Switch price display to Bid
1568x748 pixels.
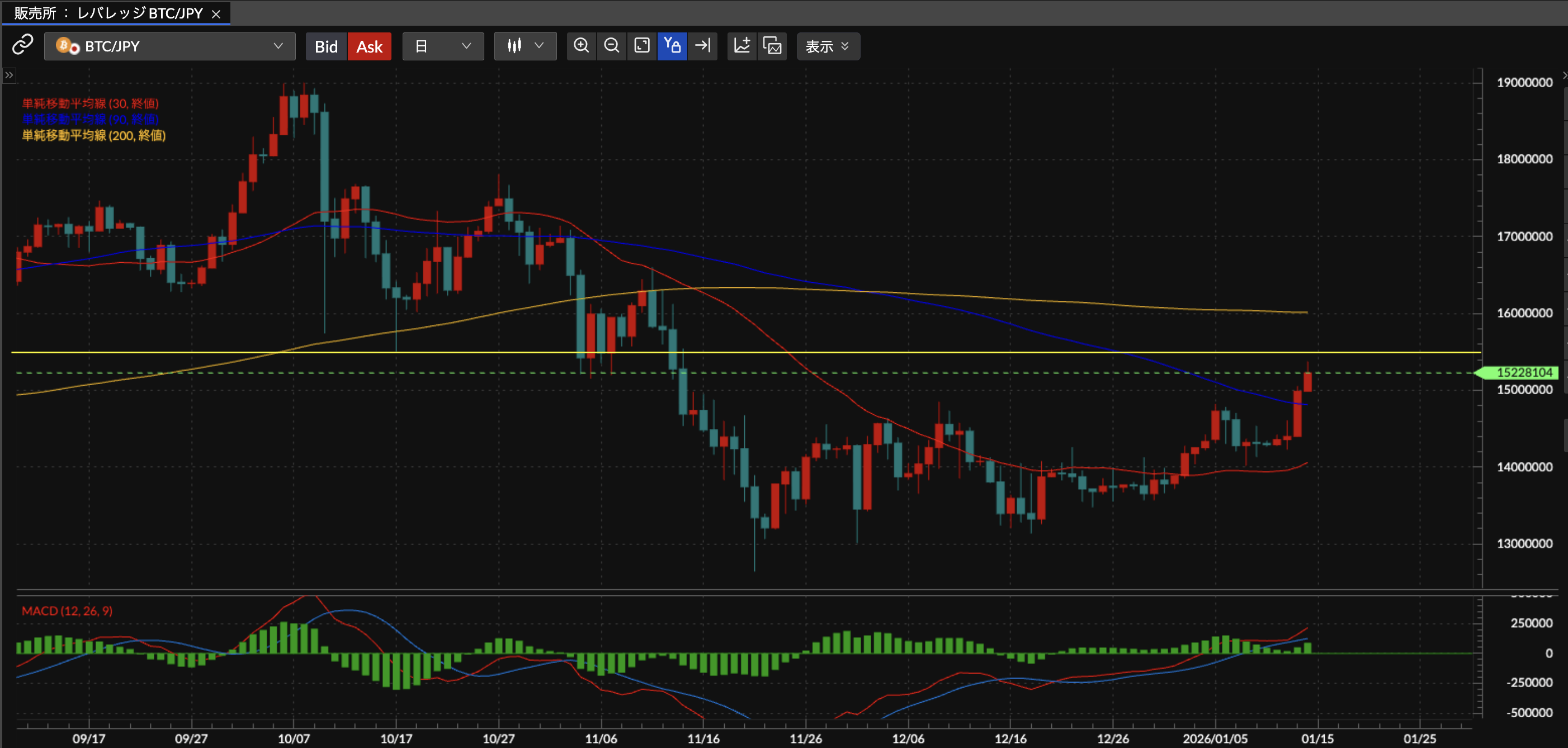pyautogui.click(x=325, y=46)
